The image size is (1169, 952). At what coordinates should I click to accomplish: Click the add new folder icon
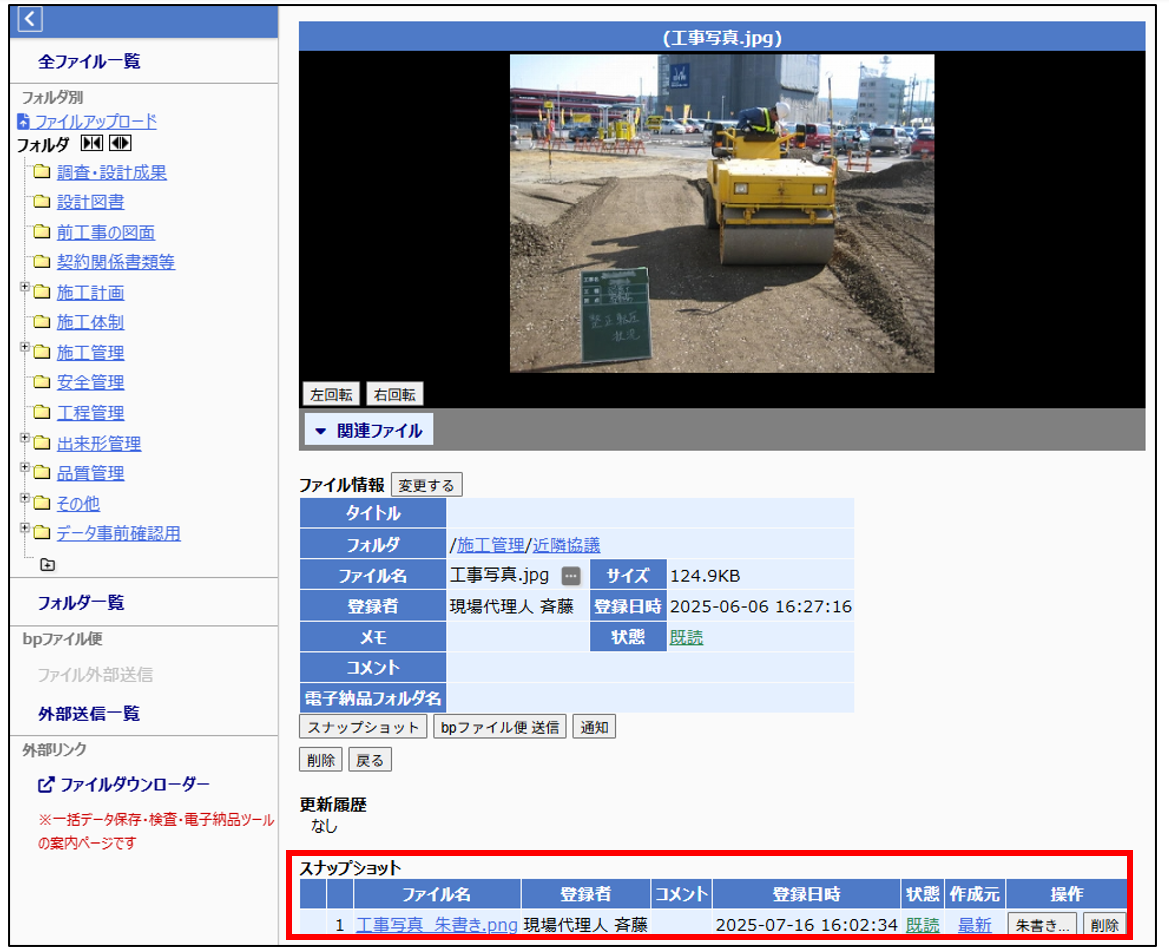47,564
